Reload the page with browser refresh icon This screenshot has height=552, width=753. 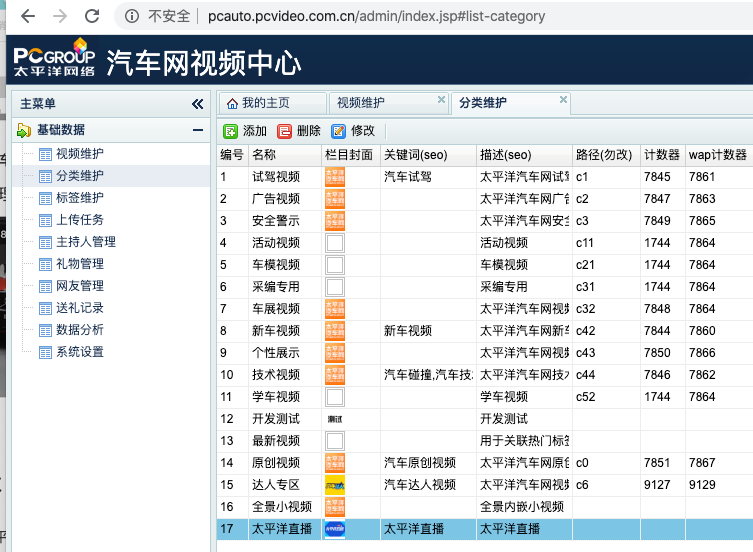[92, 16]
